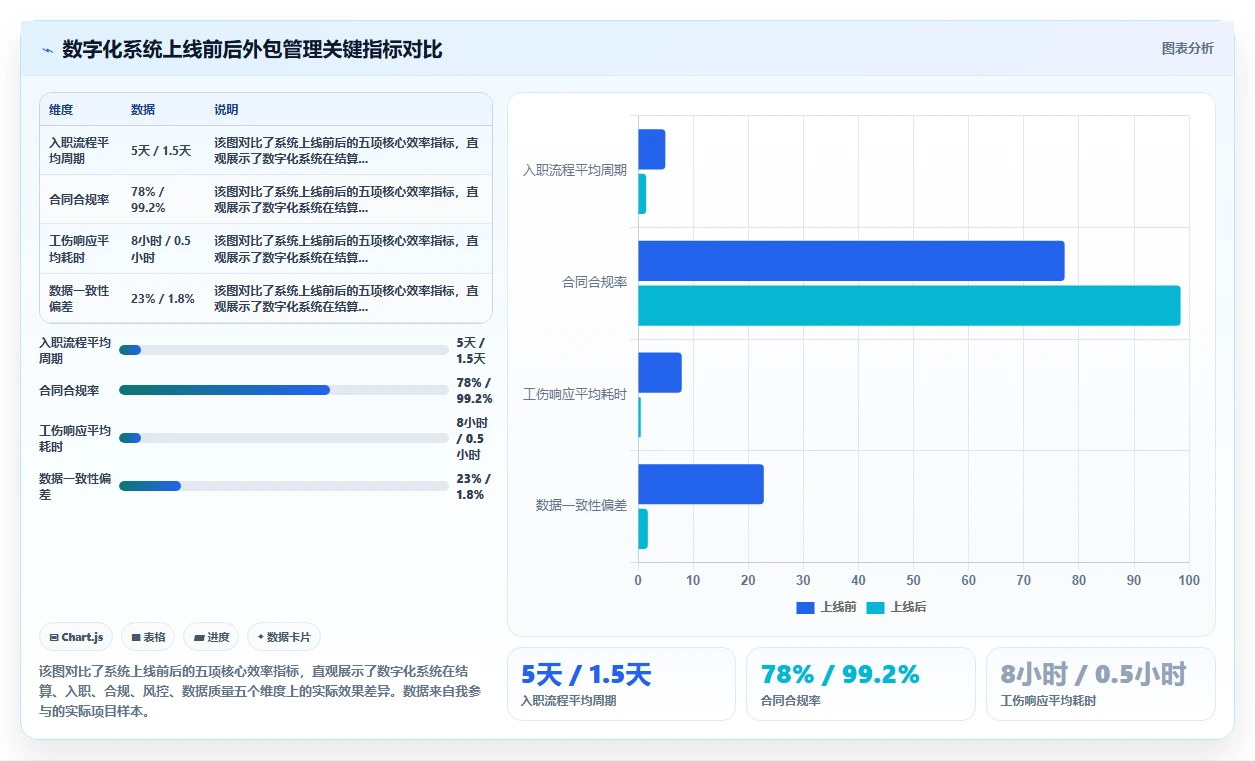1255x761 pixels.
Task: Click the 上线后 bar for 数据一致性偏差
Action: (x=643, y=529)
